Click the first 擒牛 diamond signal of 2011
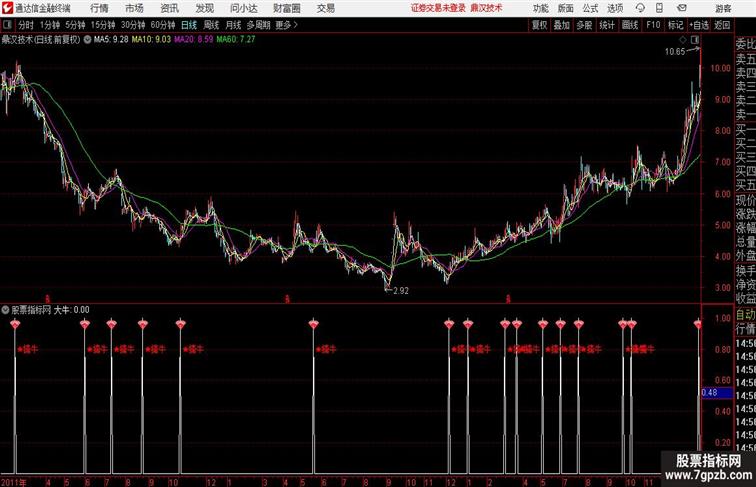The height and width of the screenshot is (487, 756). [x=15, y=324]
